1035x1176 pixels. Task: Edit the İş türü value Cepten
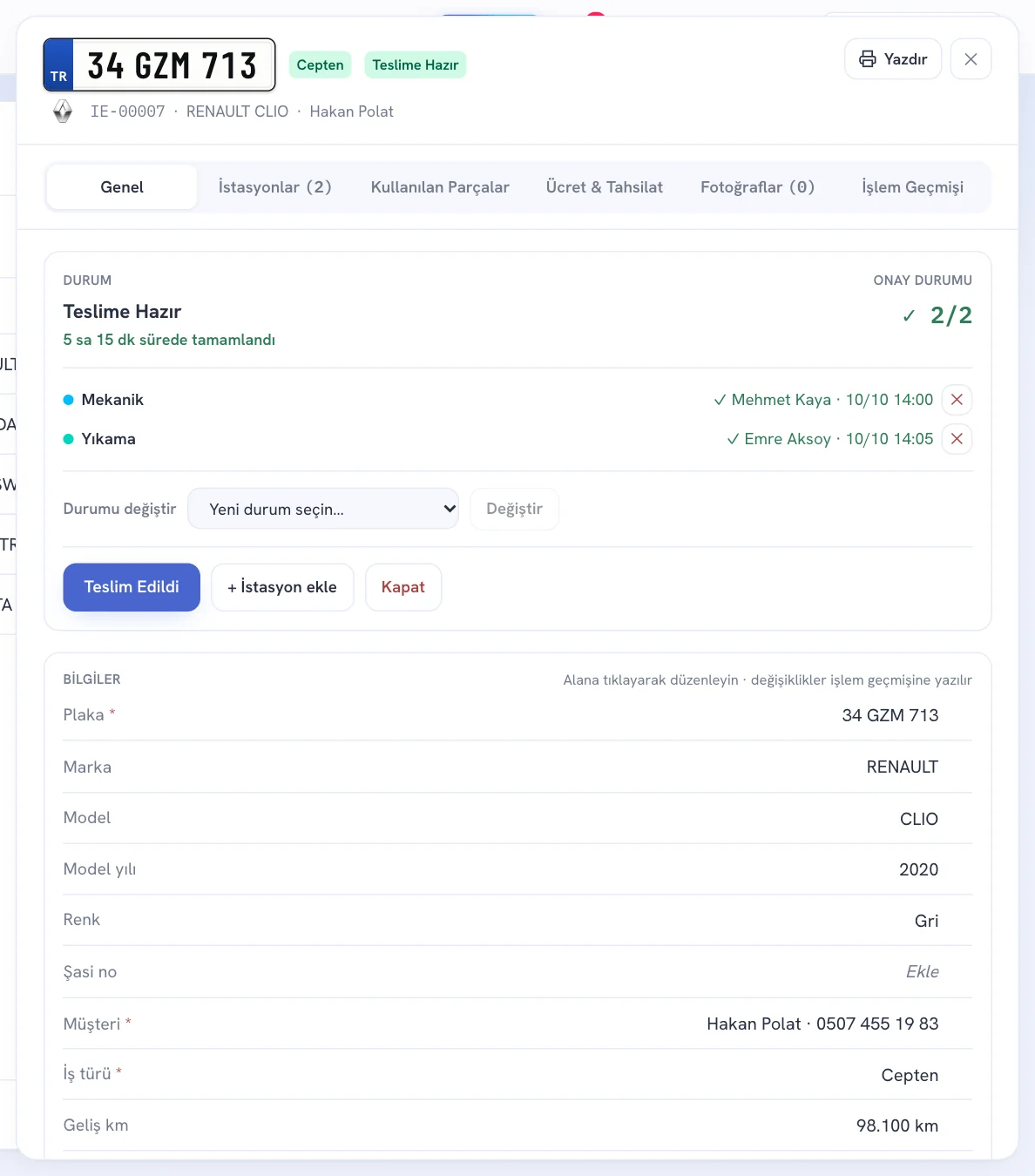point(910,1075)
